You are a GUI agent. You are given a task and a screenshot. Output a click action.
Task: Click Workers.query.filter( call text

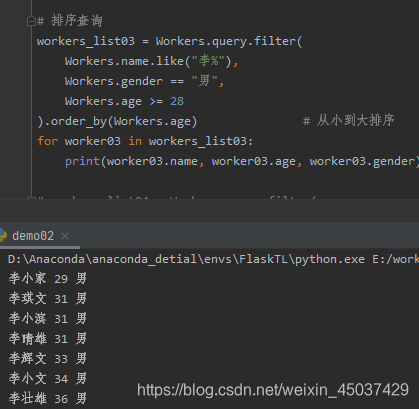tap(229, 41)
